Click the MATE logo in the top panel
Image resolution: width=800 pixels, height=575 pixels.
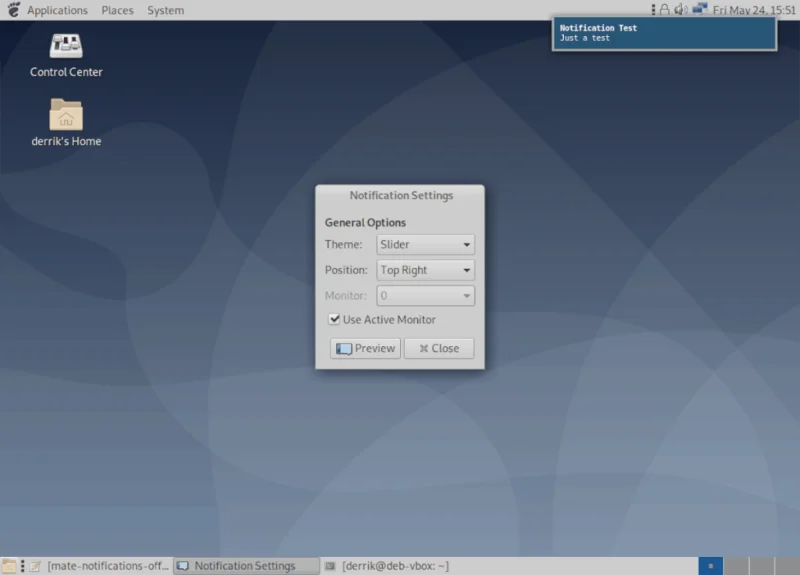point(13,10)
